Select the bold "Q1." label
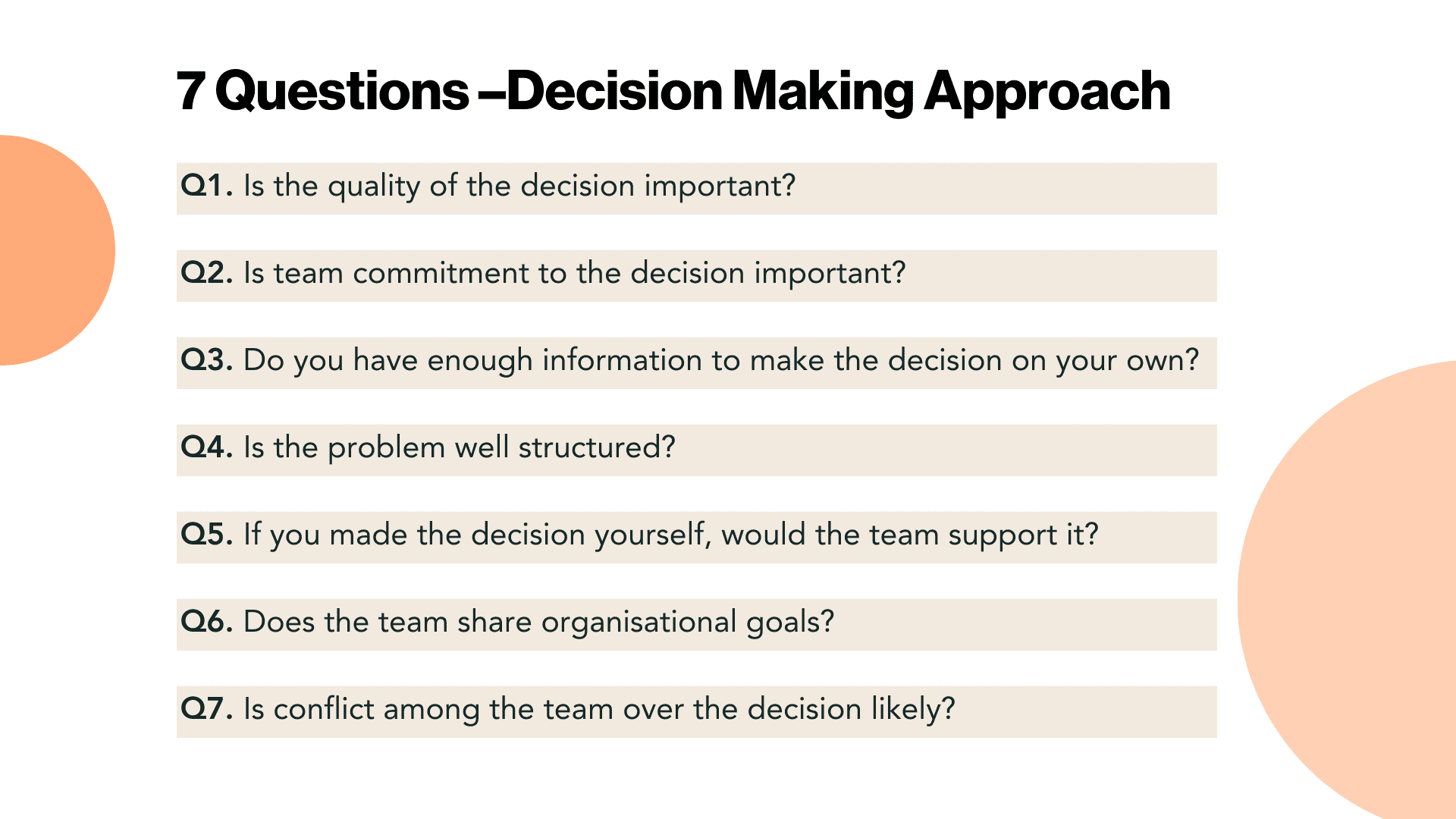This screenshot has width=1456, height=819. (x=206, y=186)
